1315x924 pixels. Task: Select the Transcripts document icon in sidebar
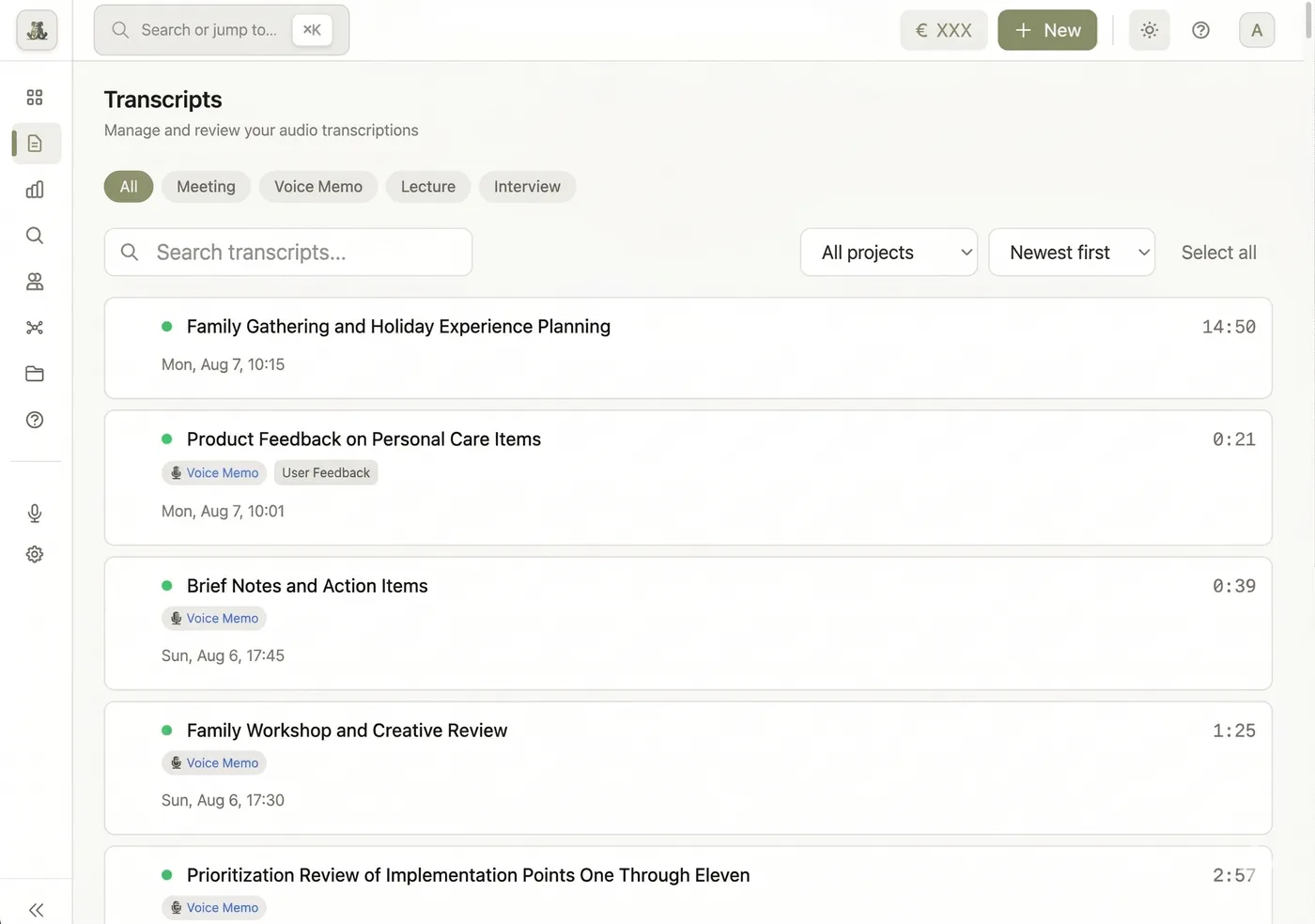[x=35, y=143]
